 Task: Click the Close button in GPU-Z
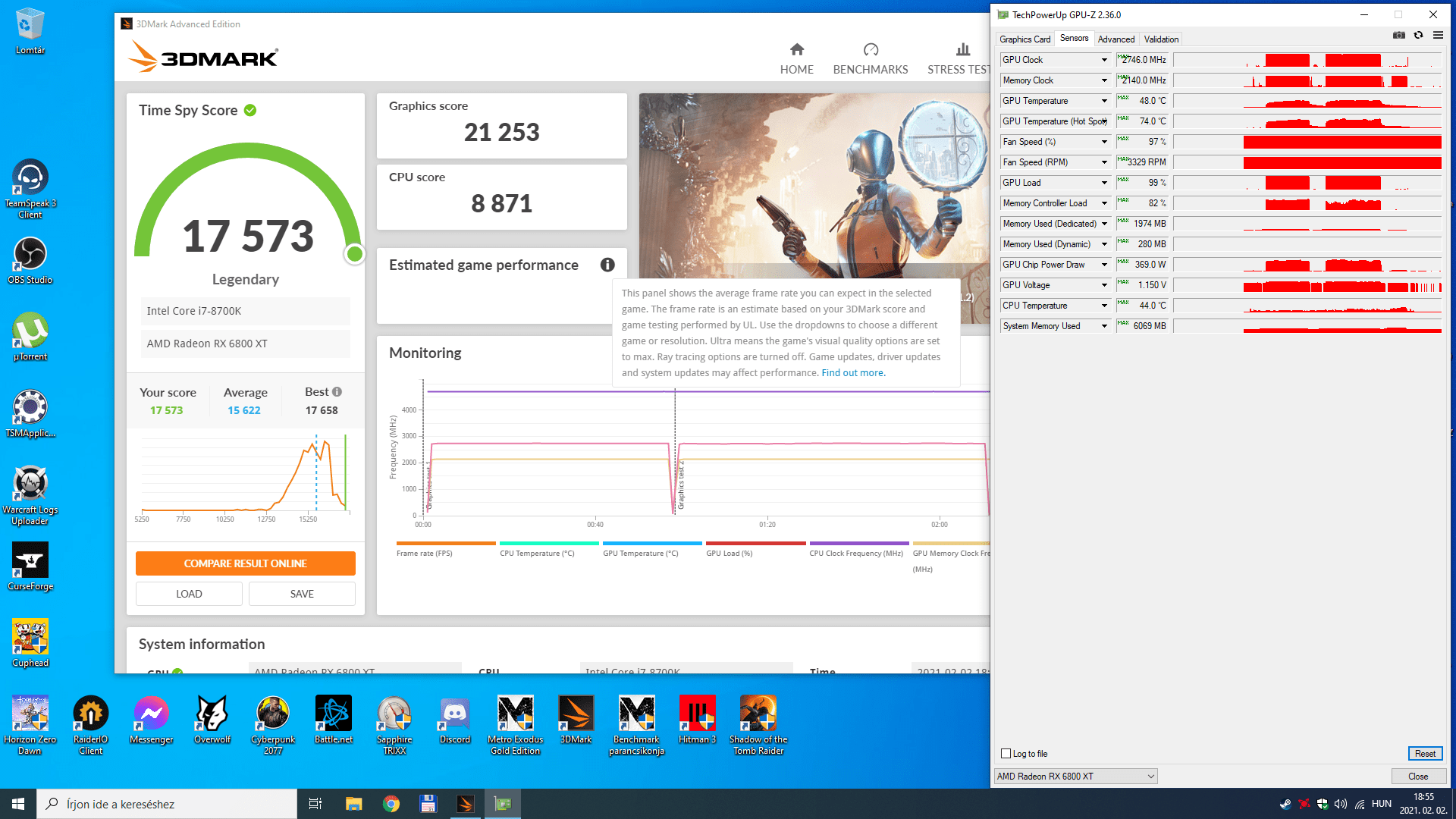(x=1418, y=777)
